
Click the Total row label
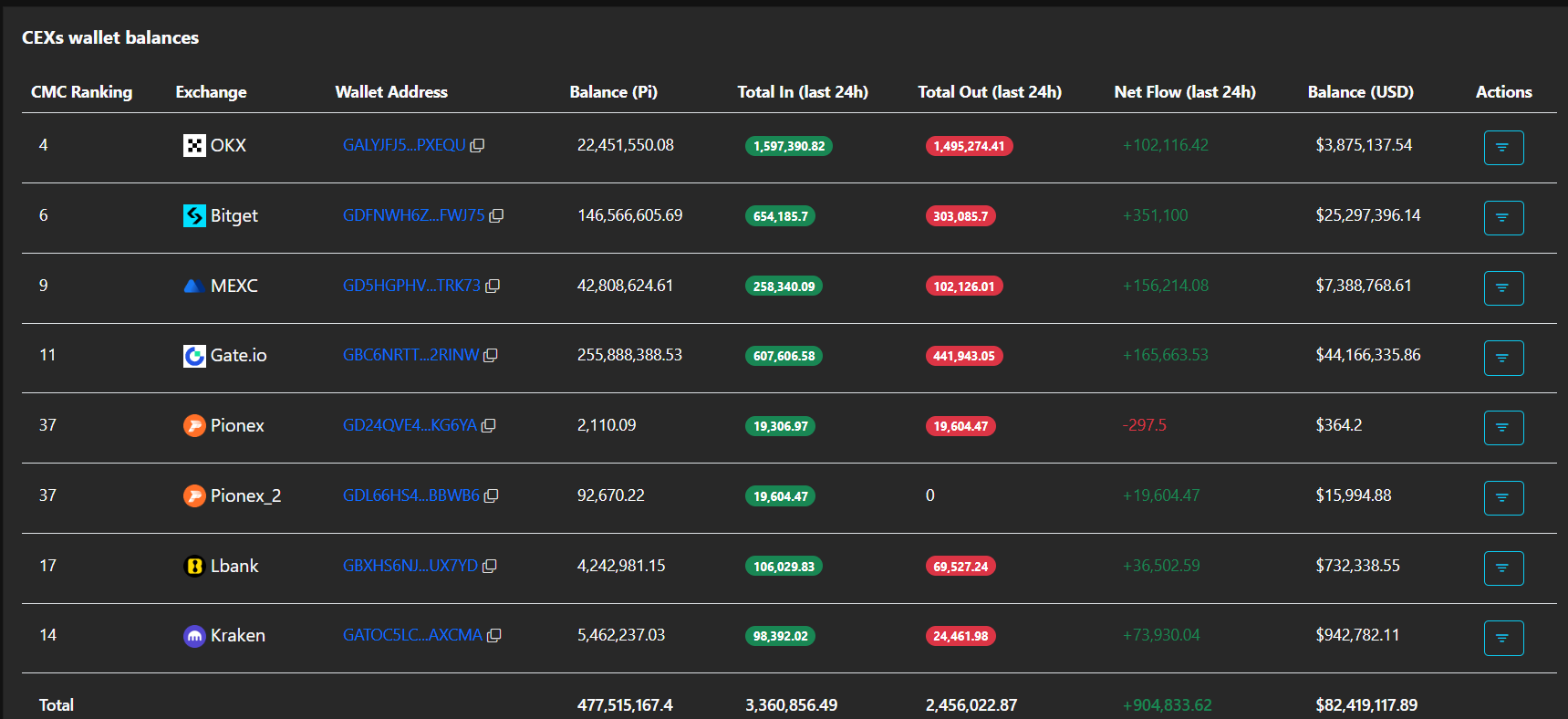tap(57, 705)
